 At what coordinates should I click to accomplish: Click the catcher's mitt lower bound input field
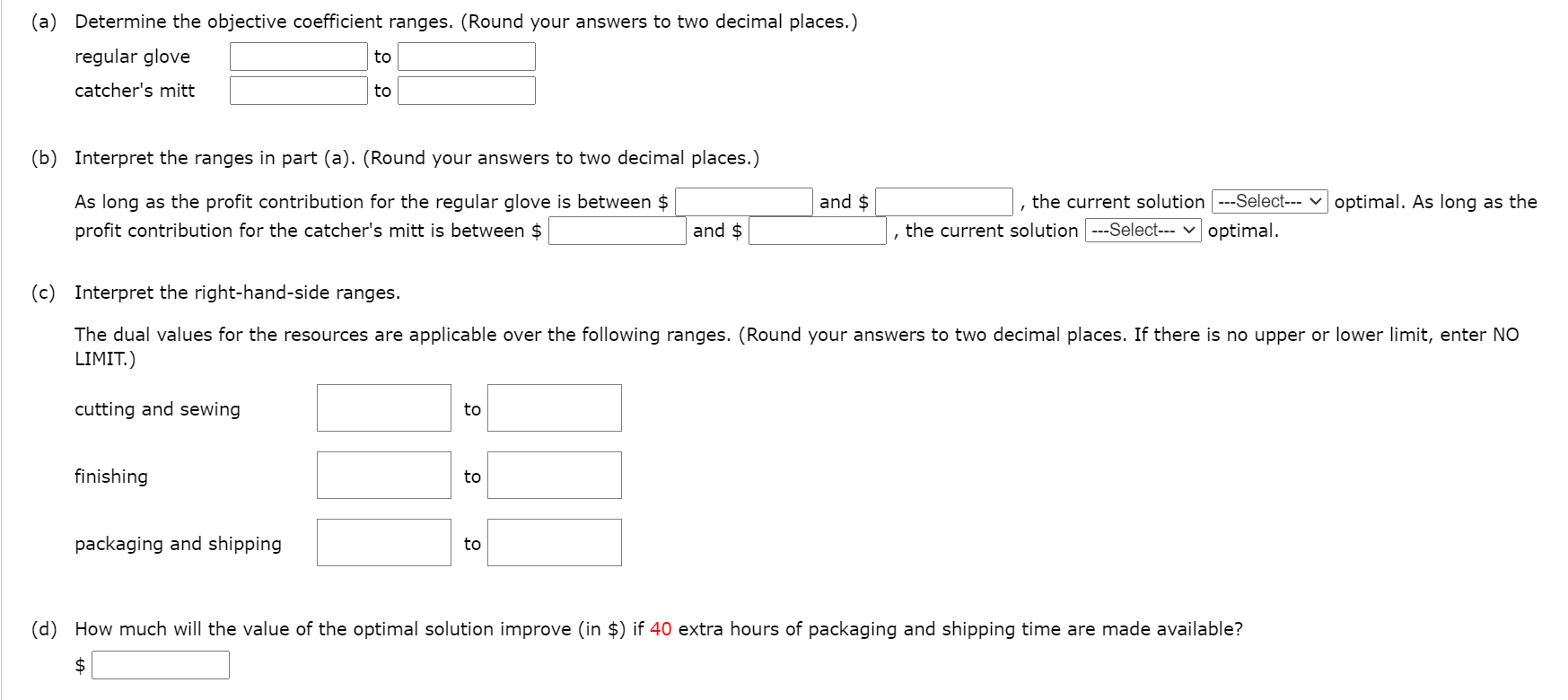(298, 90)
